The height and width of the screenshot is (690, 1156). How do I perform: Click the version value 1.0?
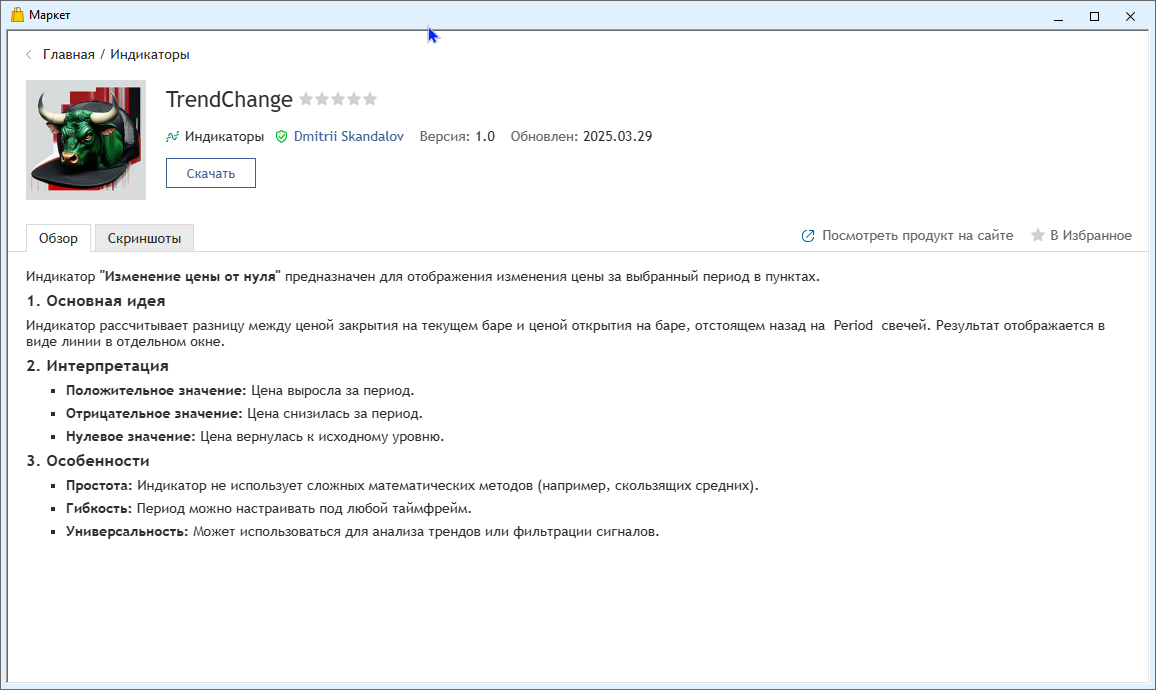click(484, 136)
